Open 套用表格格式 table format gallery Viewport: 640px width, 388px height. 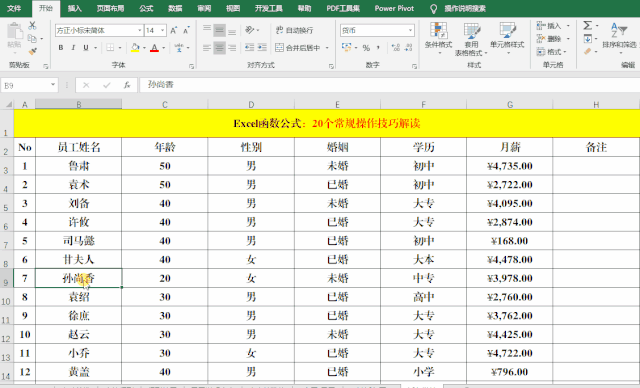pyautogui.click(x=471, y=39)
